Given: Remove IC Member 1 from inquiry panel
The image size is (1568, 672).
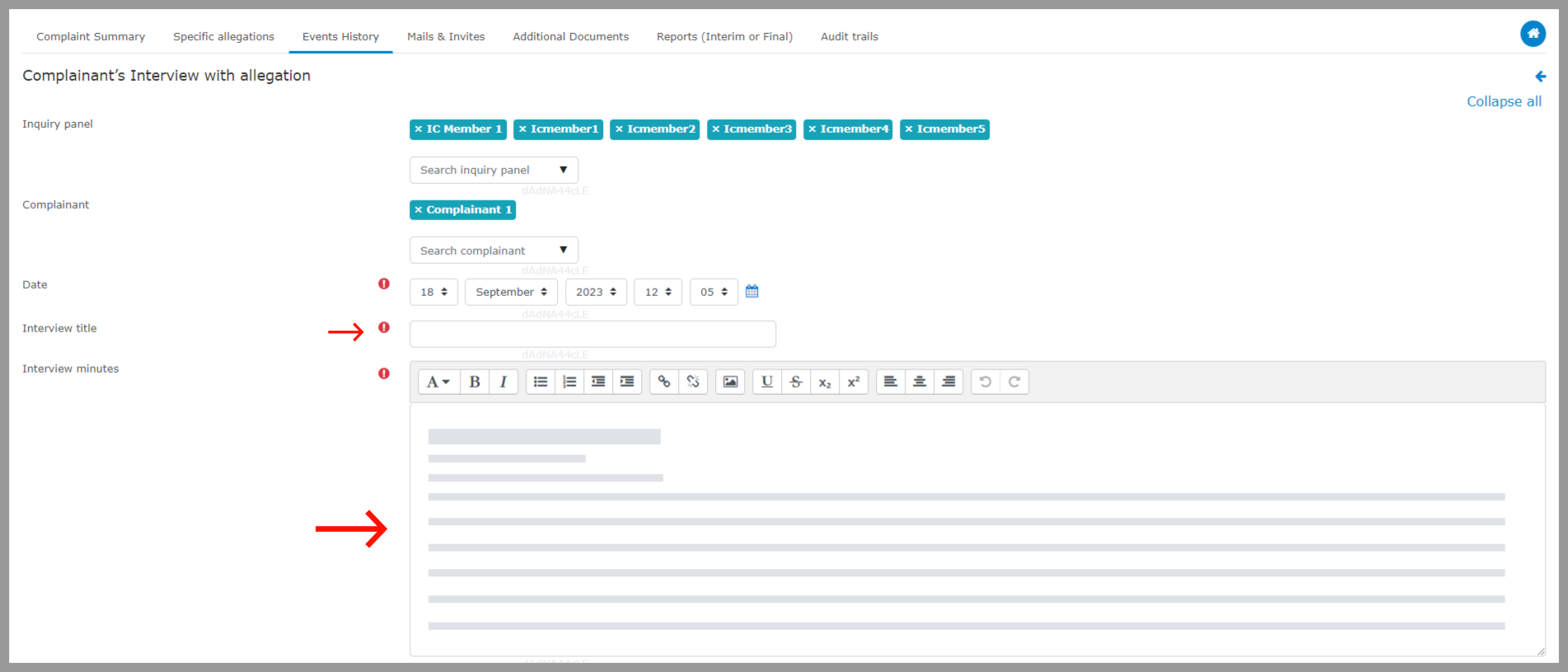Looking at the screenshot, I should click(x=419, y=129).
